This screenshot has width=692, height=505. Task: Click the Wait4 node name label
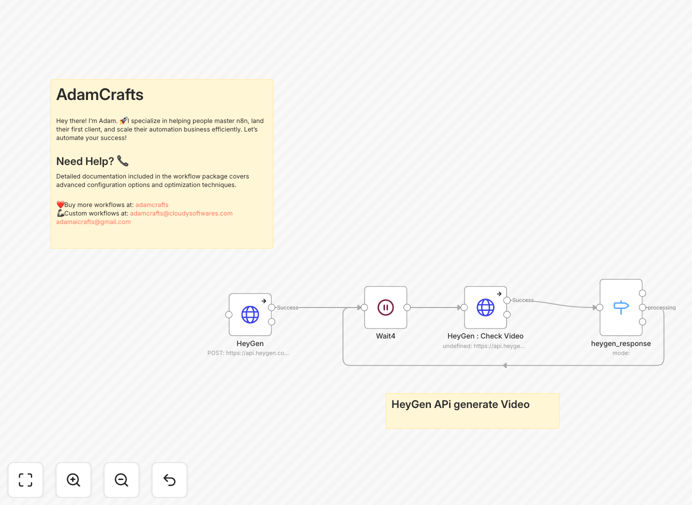pos(386,336)
